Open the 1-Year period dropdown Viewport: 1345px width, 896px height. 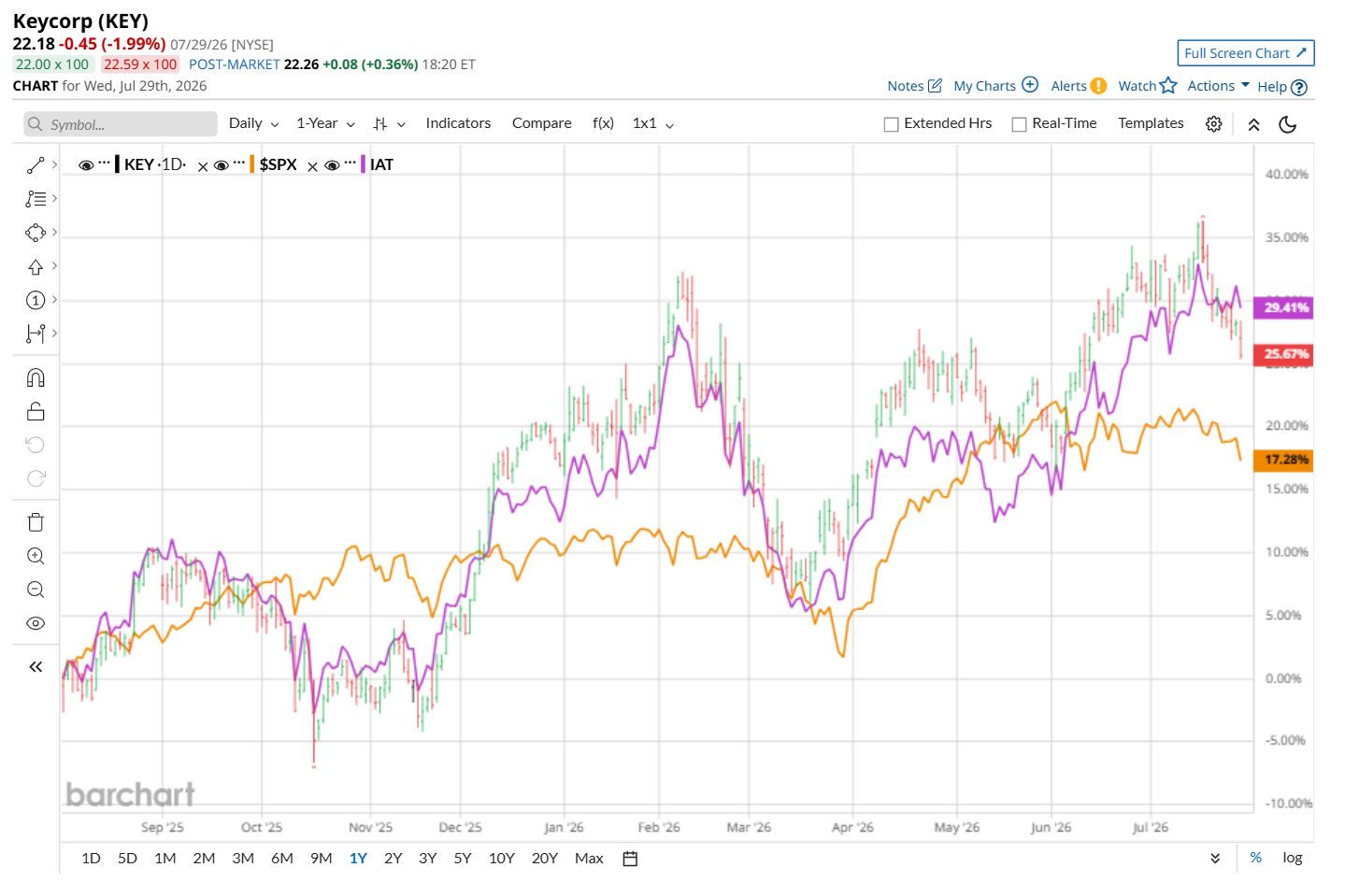325,123
